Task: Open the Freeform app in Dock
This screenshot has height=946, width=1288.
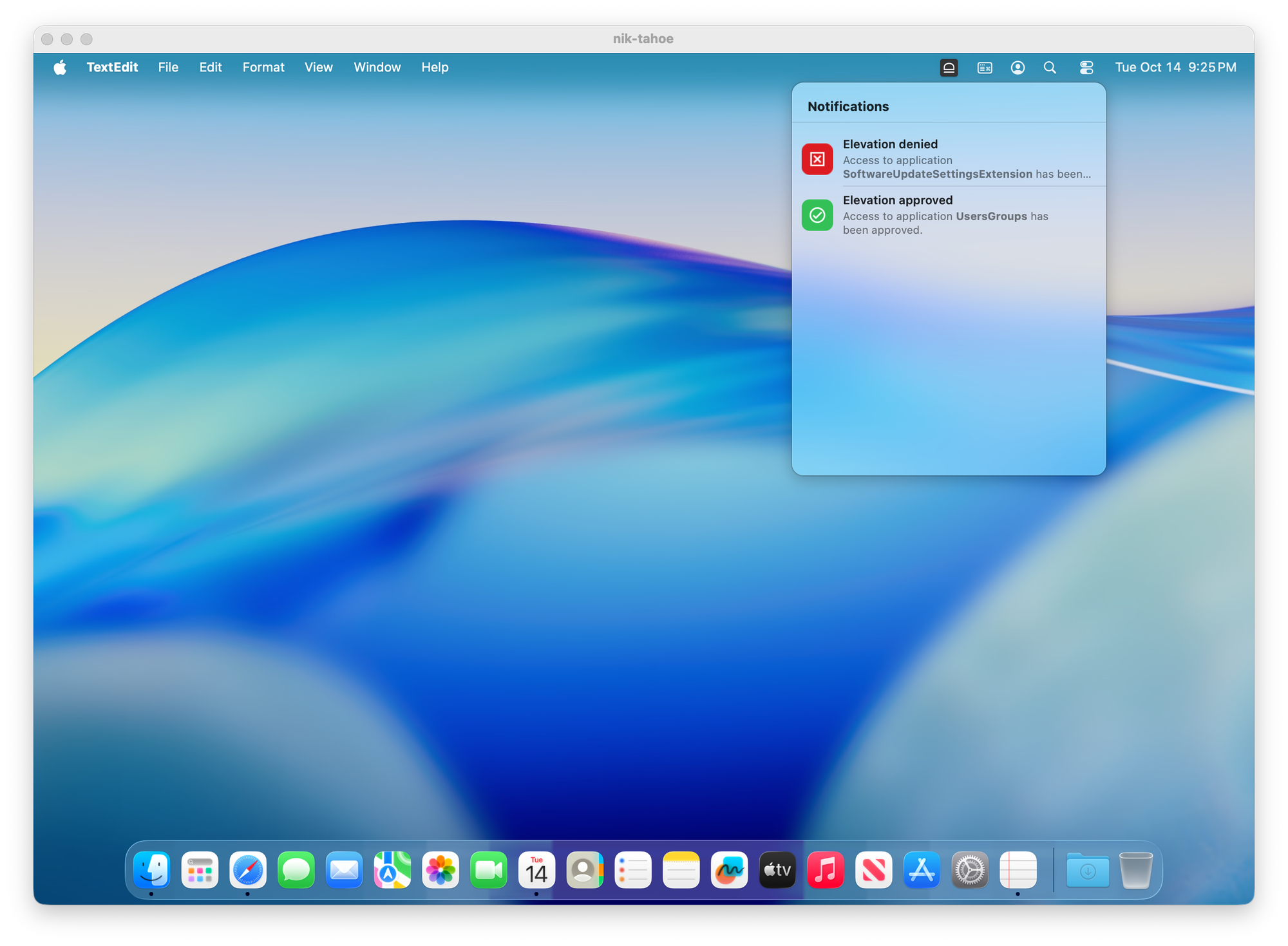Action: pos(729,870)
